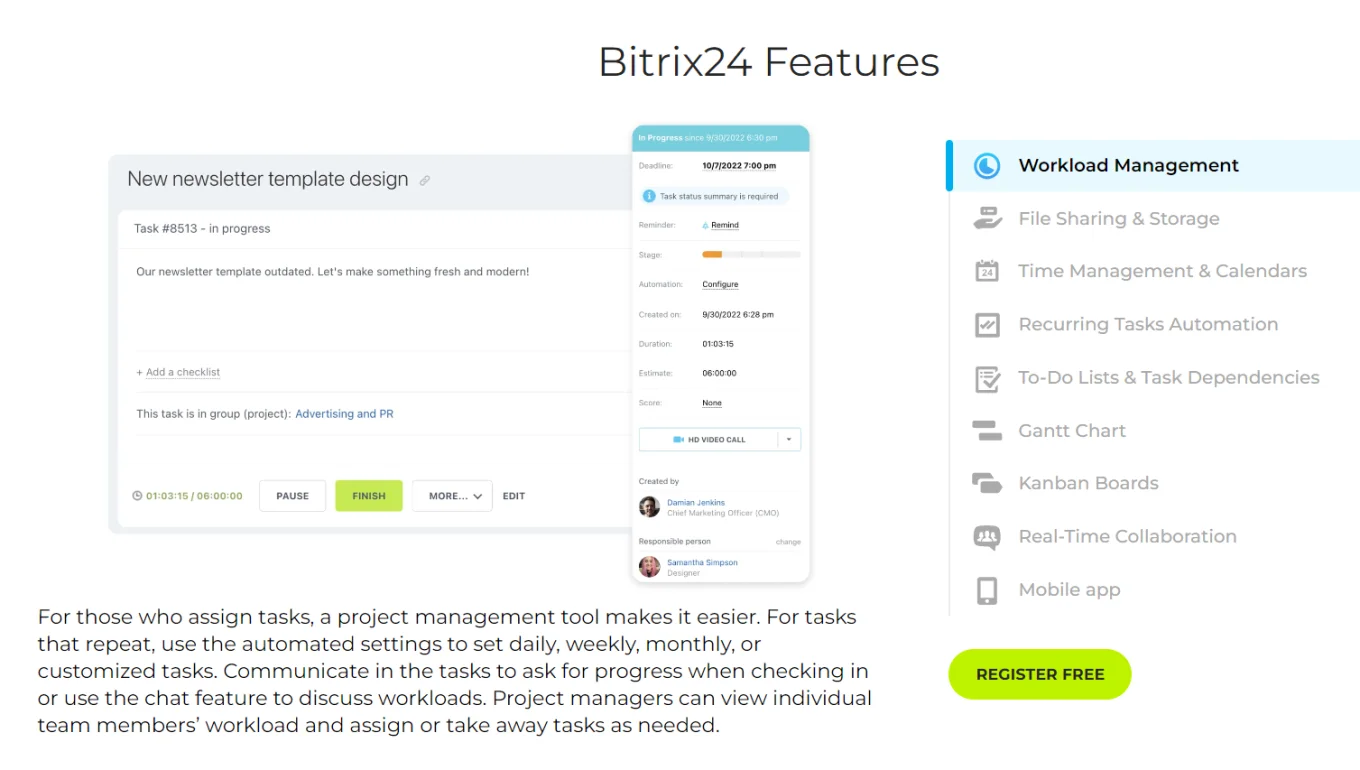Click the Workload Management pie icon

(x=987, y=166)
